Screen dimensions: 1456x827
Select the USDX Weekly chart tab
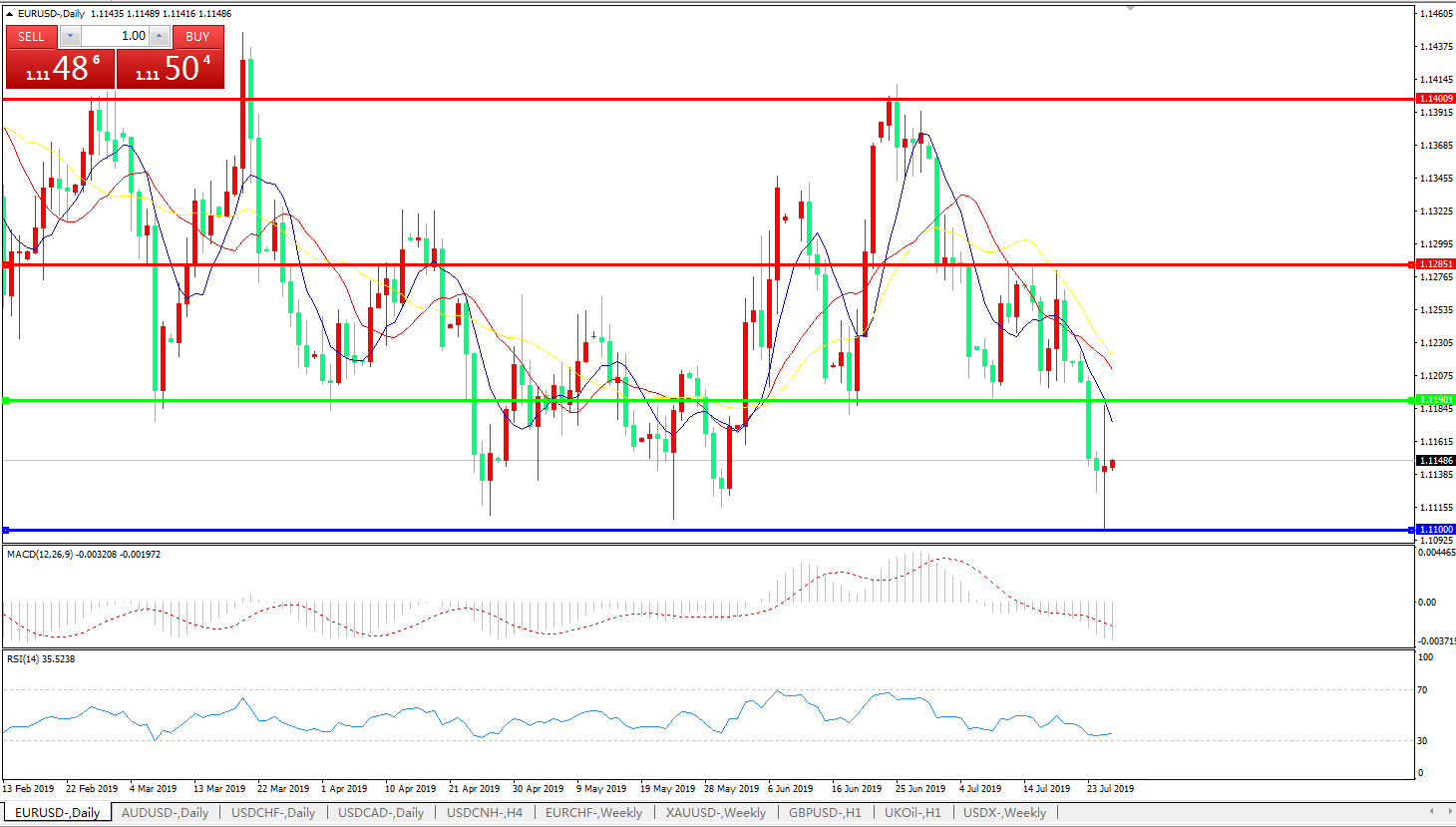[x=1004, y=813]
